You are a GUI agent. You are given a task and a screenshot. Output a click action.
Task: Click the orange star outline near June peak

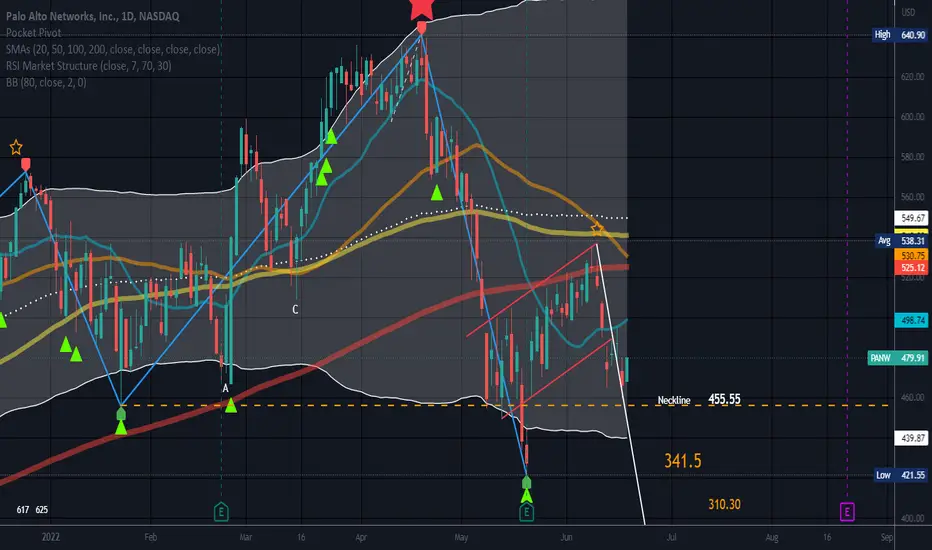tap(597, 229)
